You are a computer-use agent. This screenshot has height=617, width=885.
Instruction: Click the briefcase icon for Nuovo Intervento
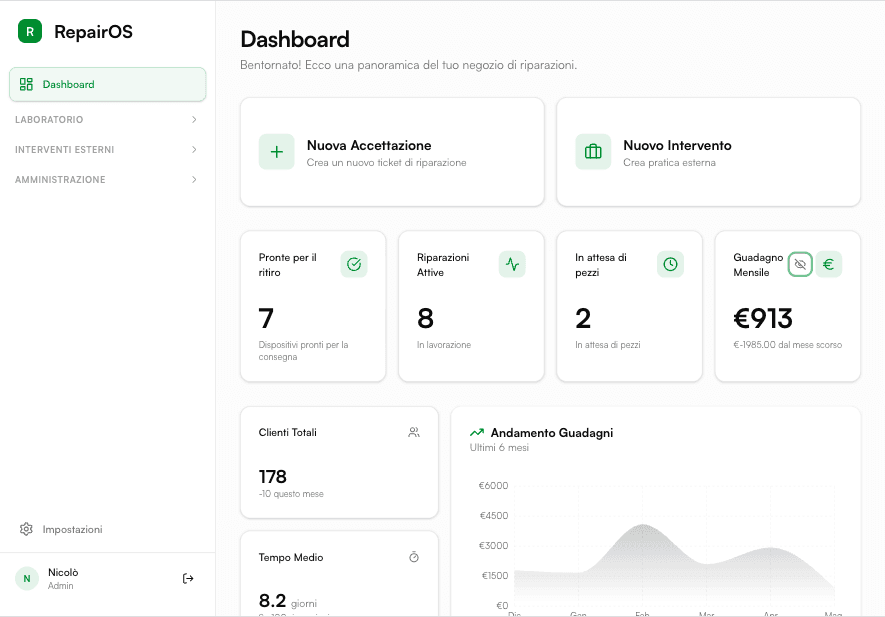coord(593,152)
